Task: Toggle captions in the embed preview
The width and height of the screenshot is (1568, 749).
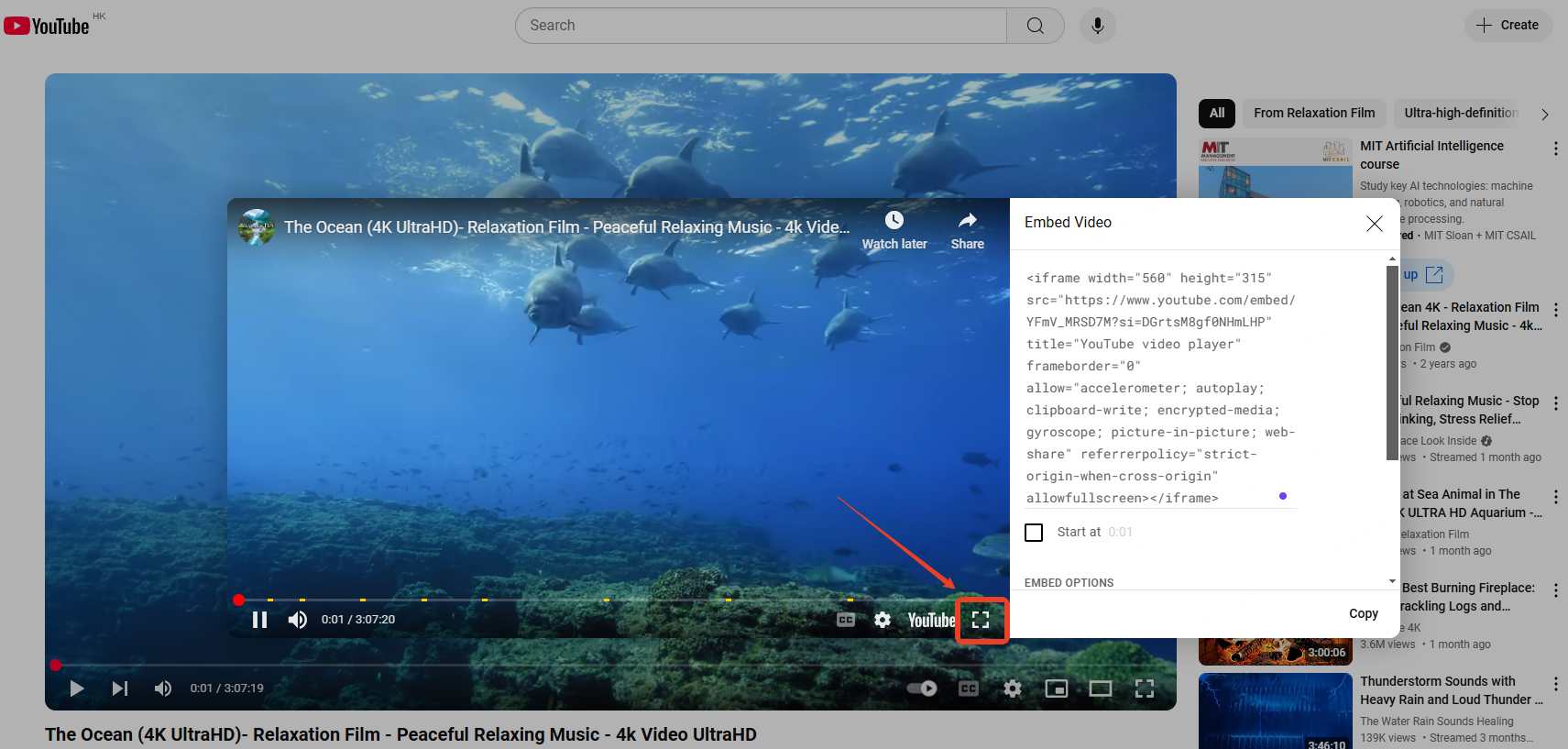Action: (x=846, y=620)
